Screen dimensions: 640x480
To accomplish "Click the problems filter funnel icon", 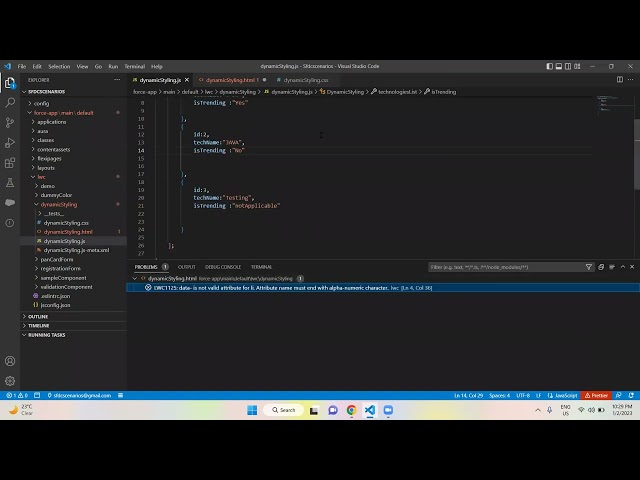I will 589,267.
